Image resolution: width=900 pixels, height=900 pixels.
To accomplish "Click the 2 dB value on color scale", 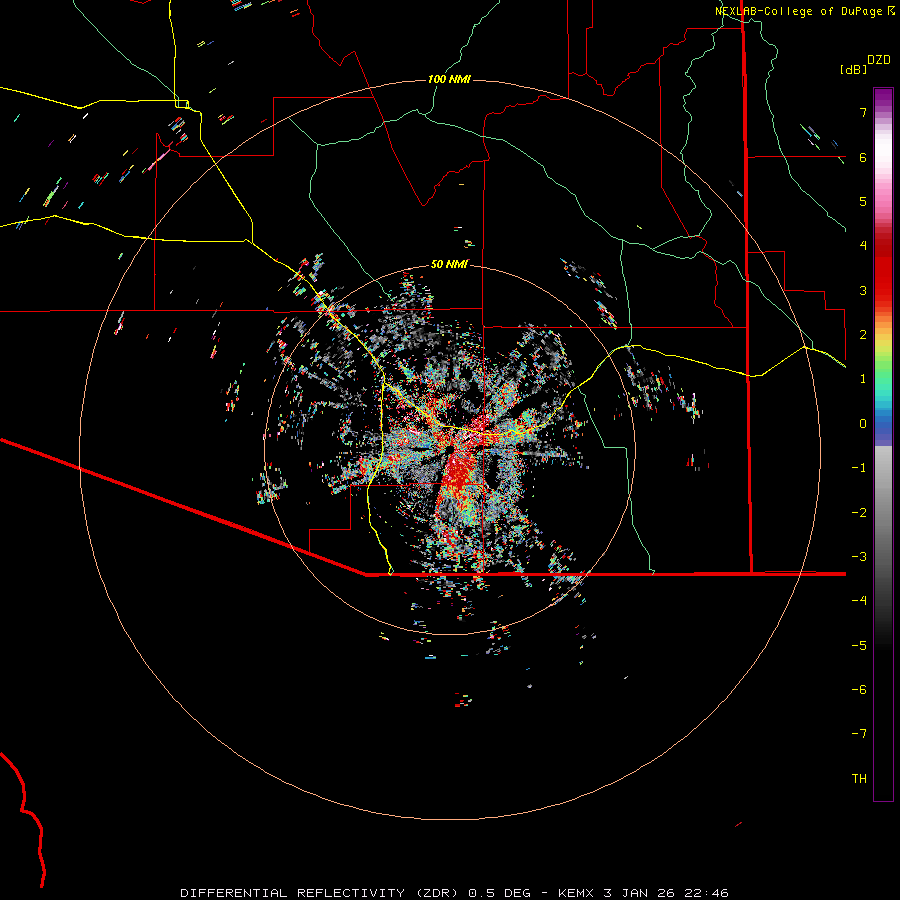I will click(863, 335).
